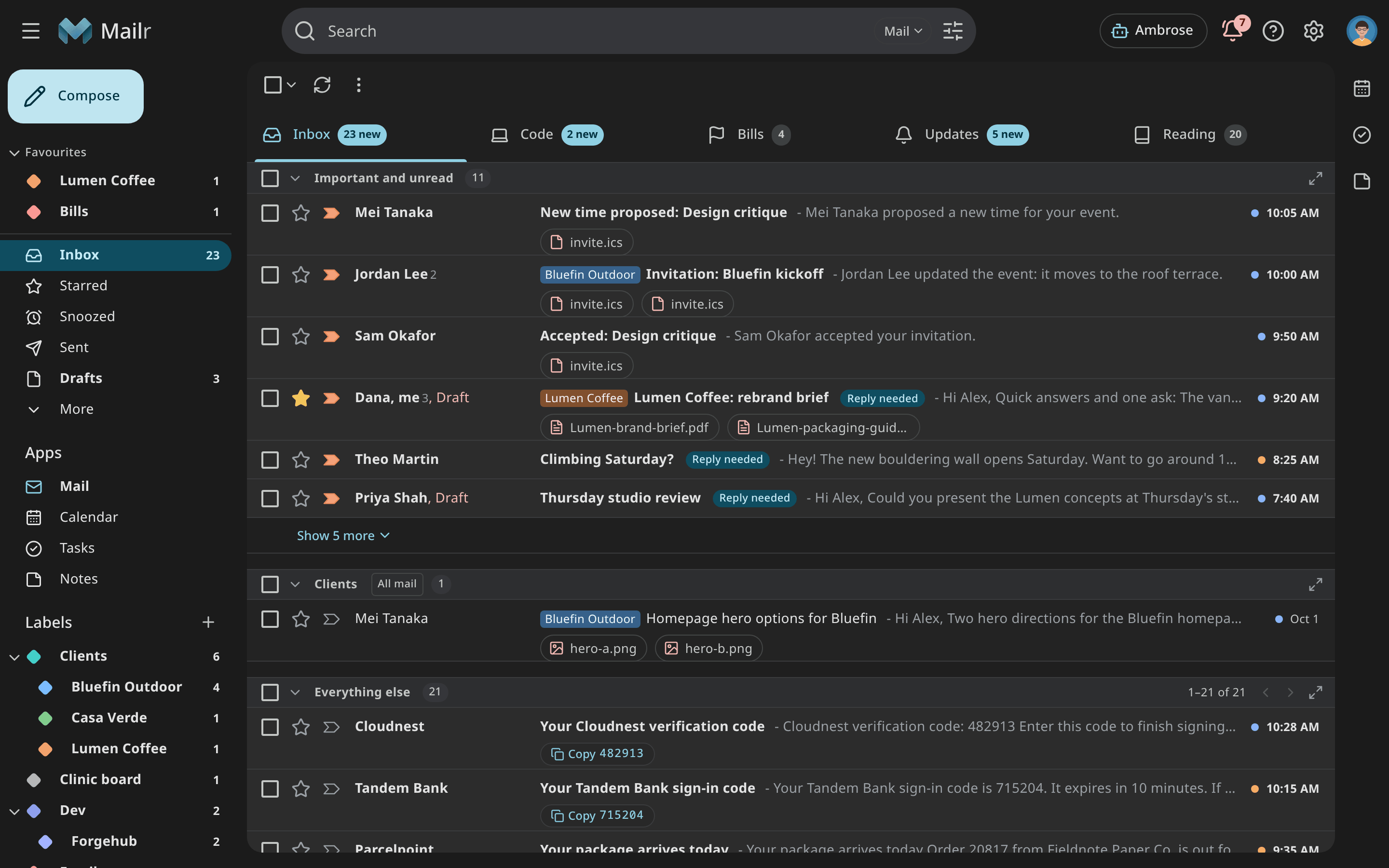This screenshot has height=868, width=1389.
Task: Expand Important and unread section fullscreen
Action: point(1315,178)
